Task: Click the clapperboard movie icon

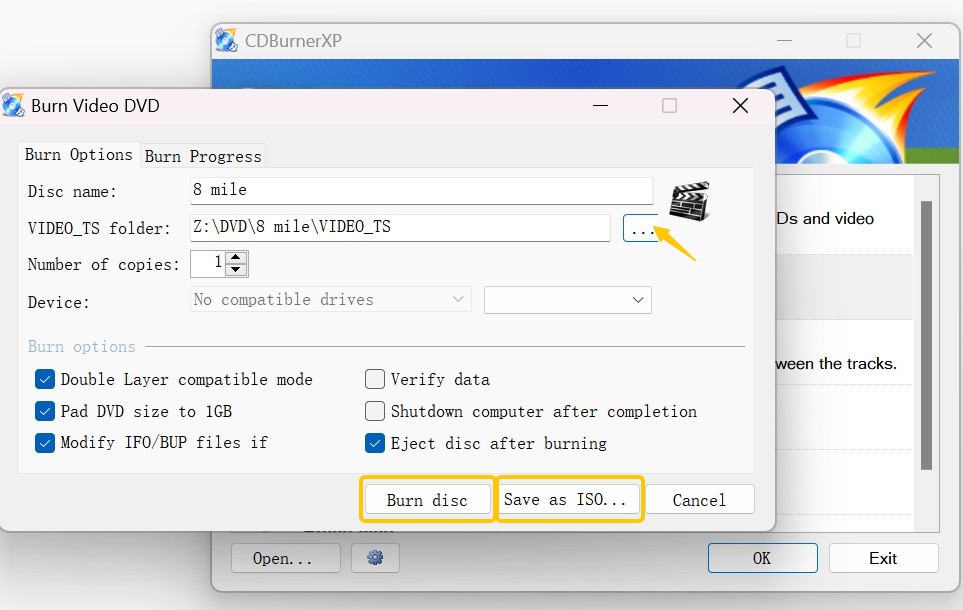Action: pyautogui.click(x=689, y=201)
